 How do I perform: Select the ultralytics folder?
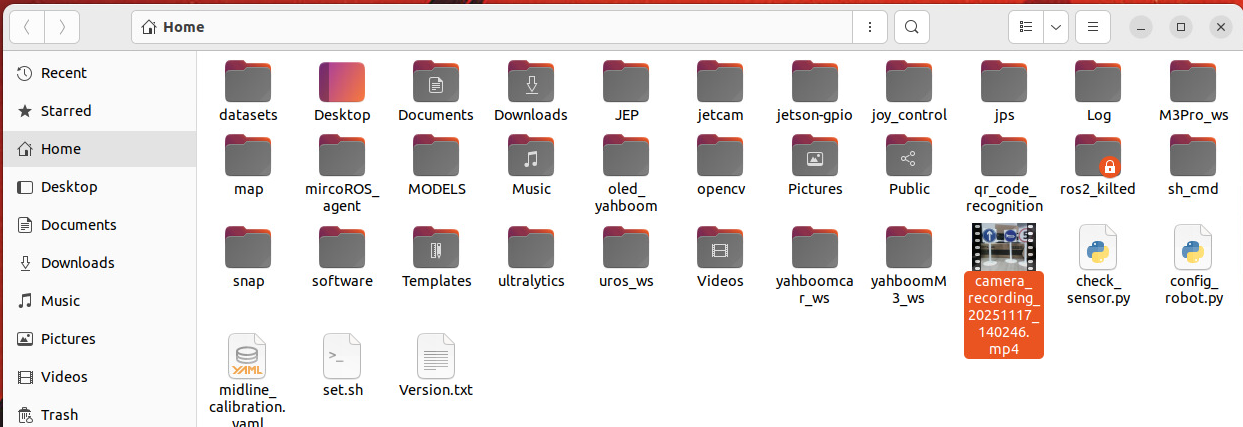tap(531, 248)
